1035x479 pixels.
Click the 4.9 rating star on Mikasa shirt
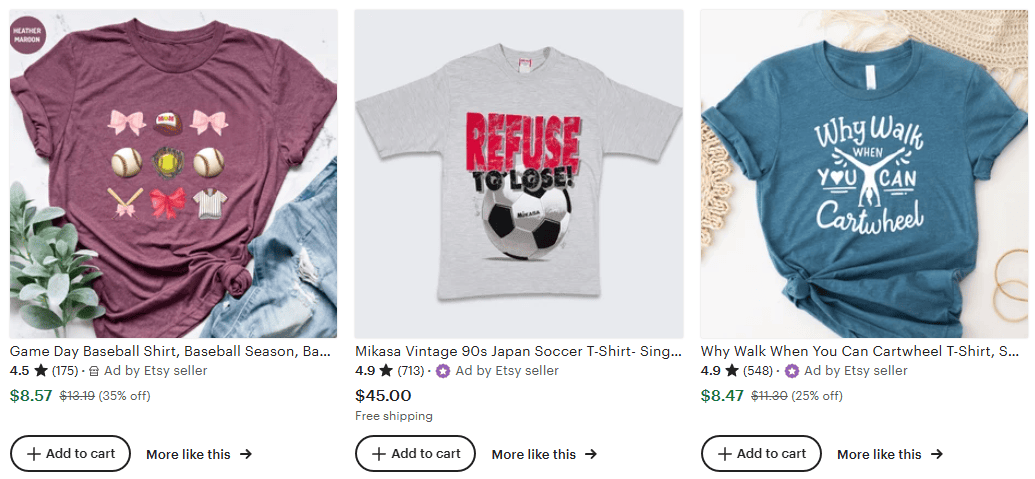pos(386,371)
